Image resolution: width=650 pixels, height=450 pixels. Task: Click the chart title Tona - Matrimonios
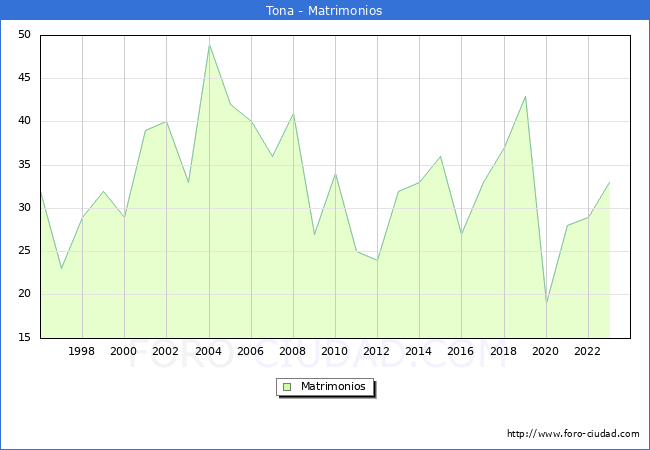[x=325, y=11]
